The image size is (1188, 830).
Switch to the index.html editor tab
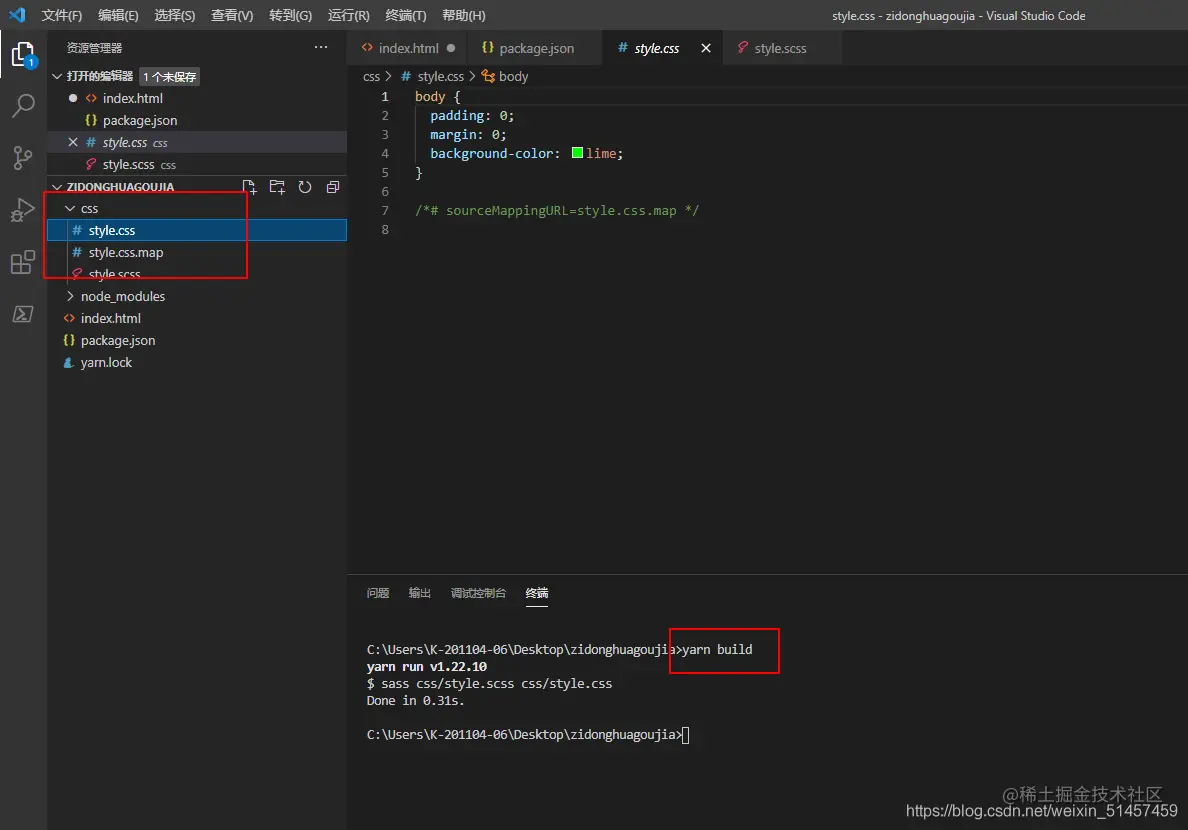[408, 48]
